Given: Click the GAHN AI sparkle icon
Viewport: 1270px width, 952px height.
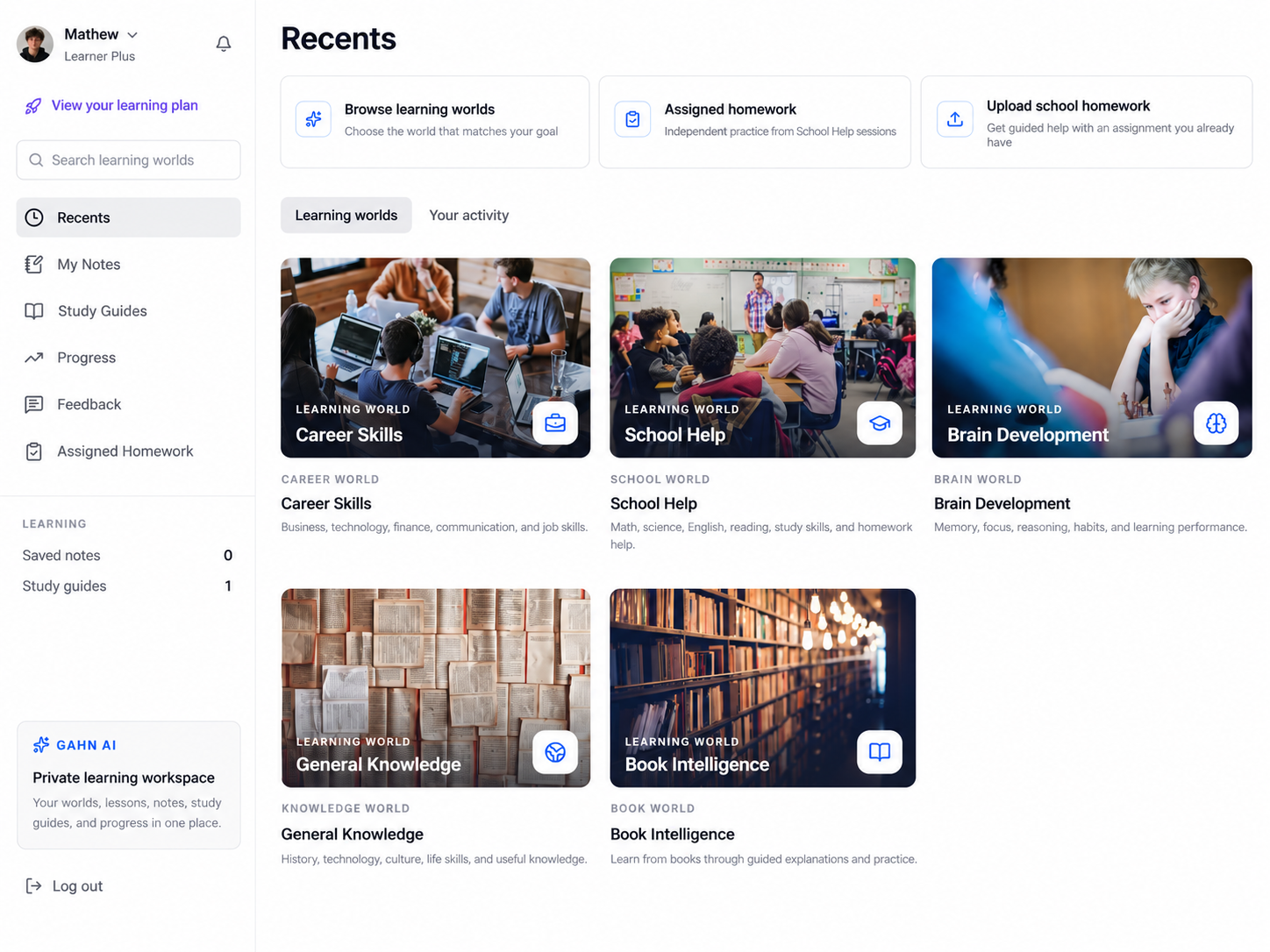Looking at the screenshot, I should 41,745.
